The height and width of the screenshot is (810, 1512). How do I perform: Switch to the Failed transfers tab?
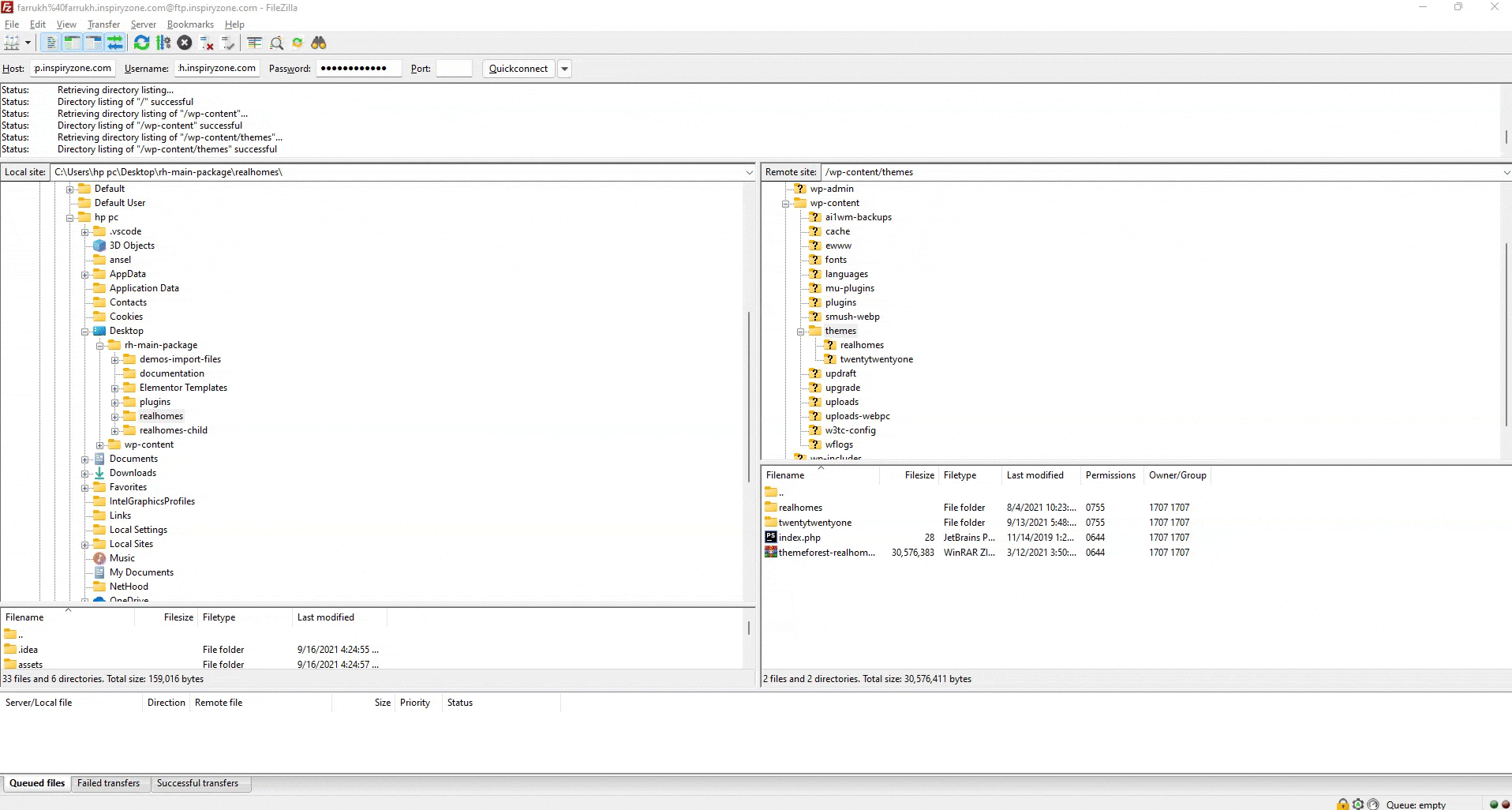pos(108,783)
